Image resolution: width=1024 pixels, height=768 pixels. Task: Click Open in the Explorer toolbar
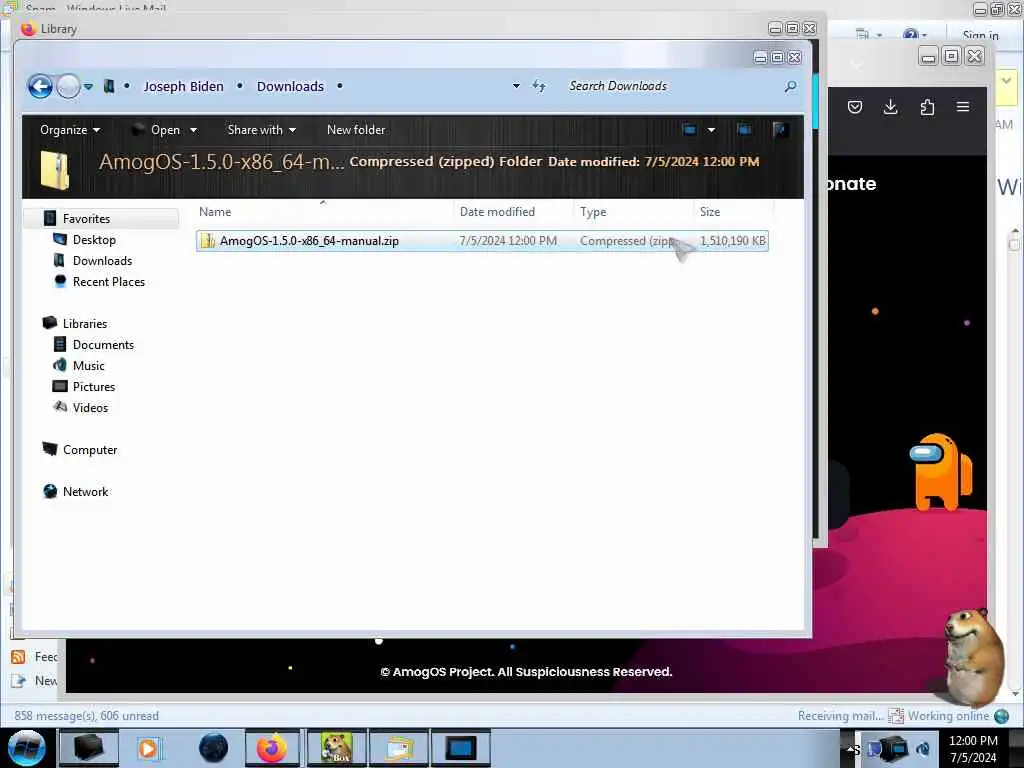pyautogui.click(x=165, y=130)
